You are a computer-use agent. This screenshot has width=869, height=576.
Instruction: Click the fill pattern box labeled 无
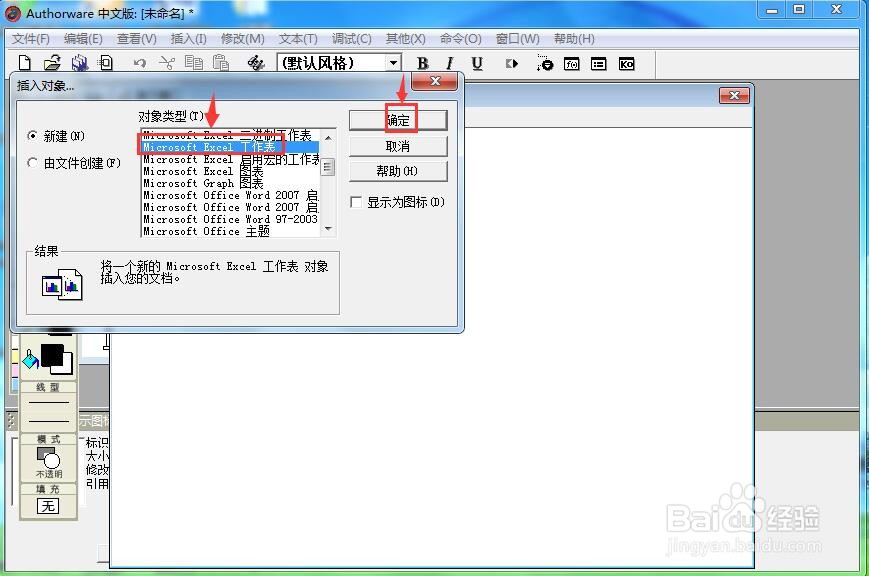pos(48,506)
